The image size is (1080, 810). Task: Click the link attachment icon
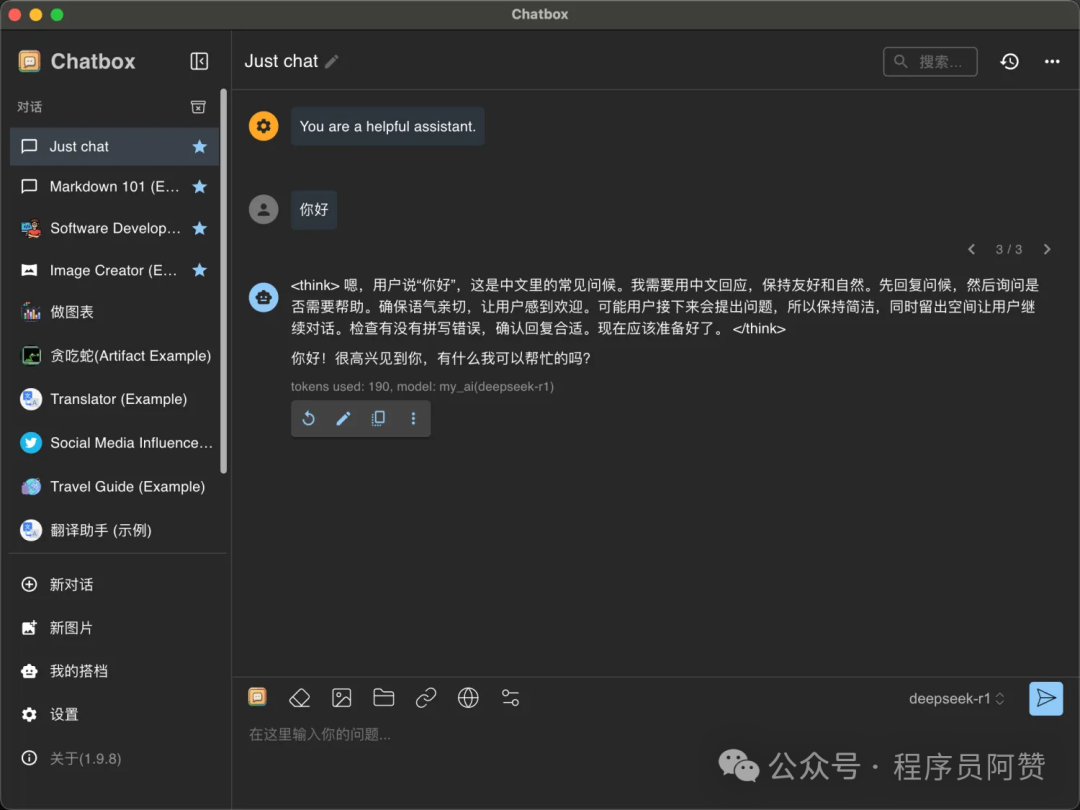[x=426, y=698]
